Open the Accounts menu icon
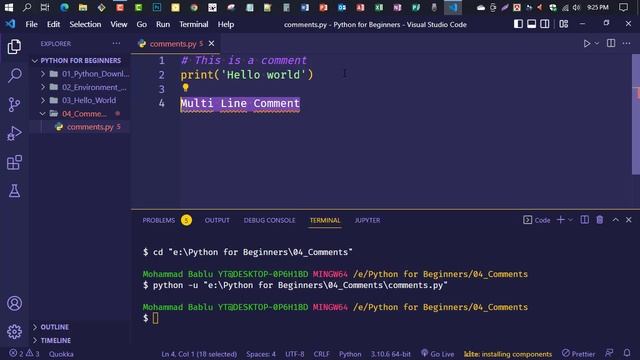This screenshot has width=640, height=360. 14,303
